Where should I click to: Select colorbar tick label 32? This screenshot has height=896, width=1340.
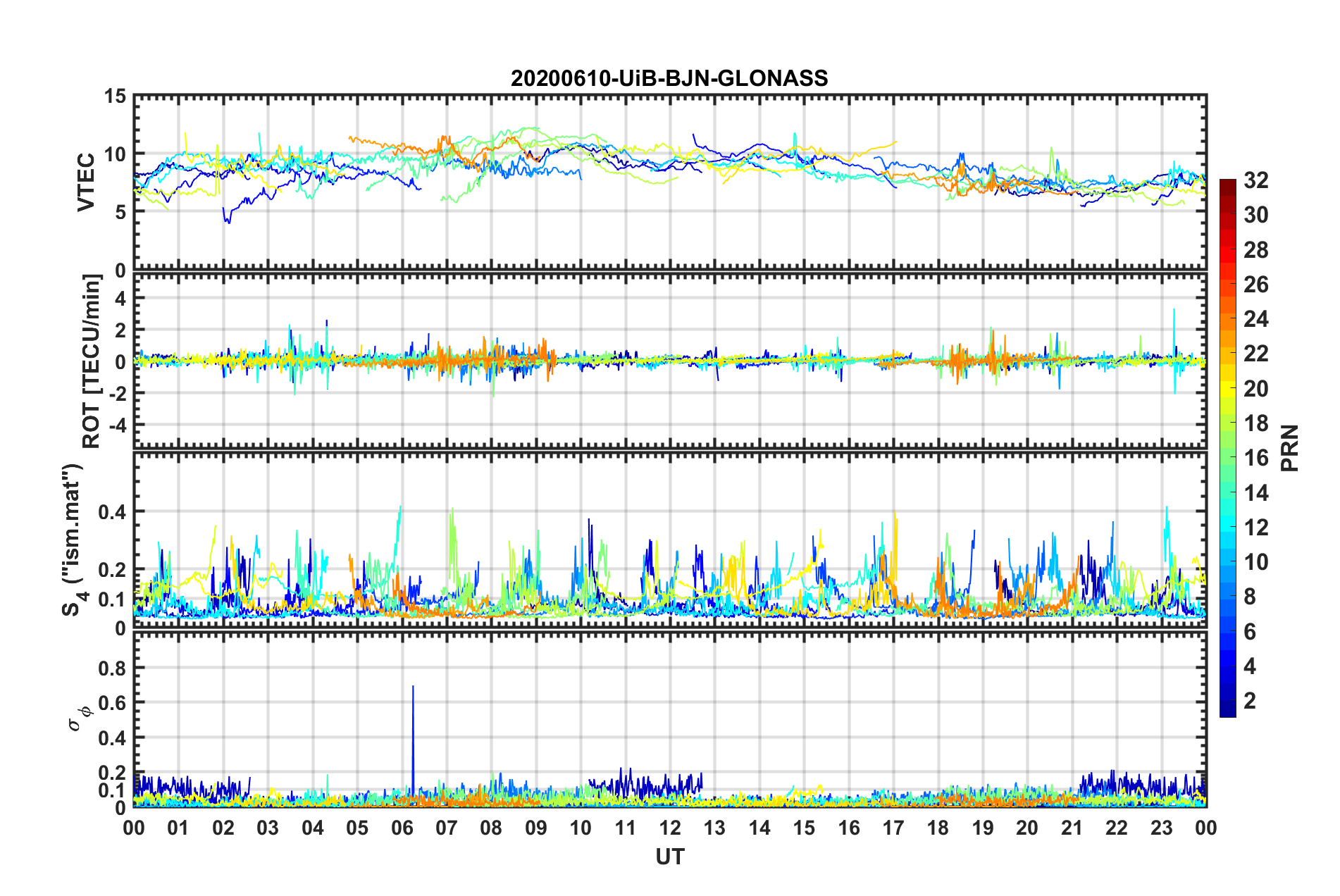click(1255, 180)
